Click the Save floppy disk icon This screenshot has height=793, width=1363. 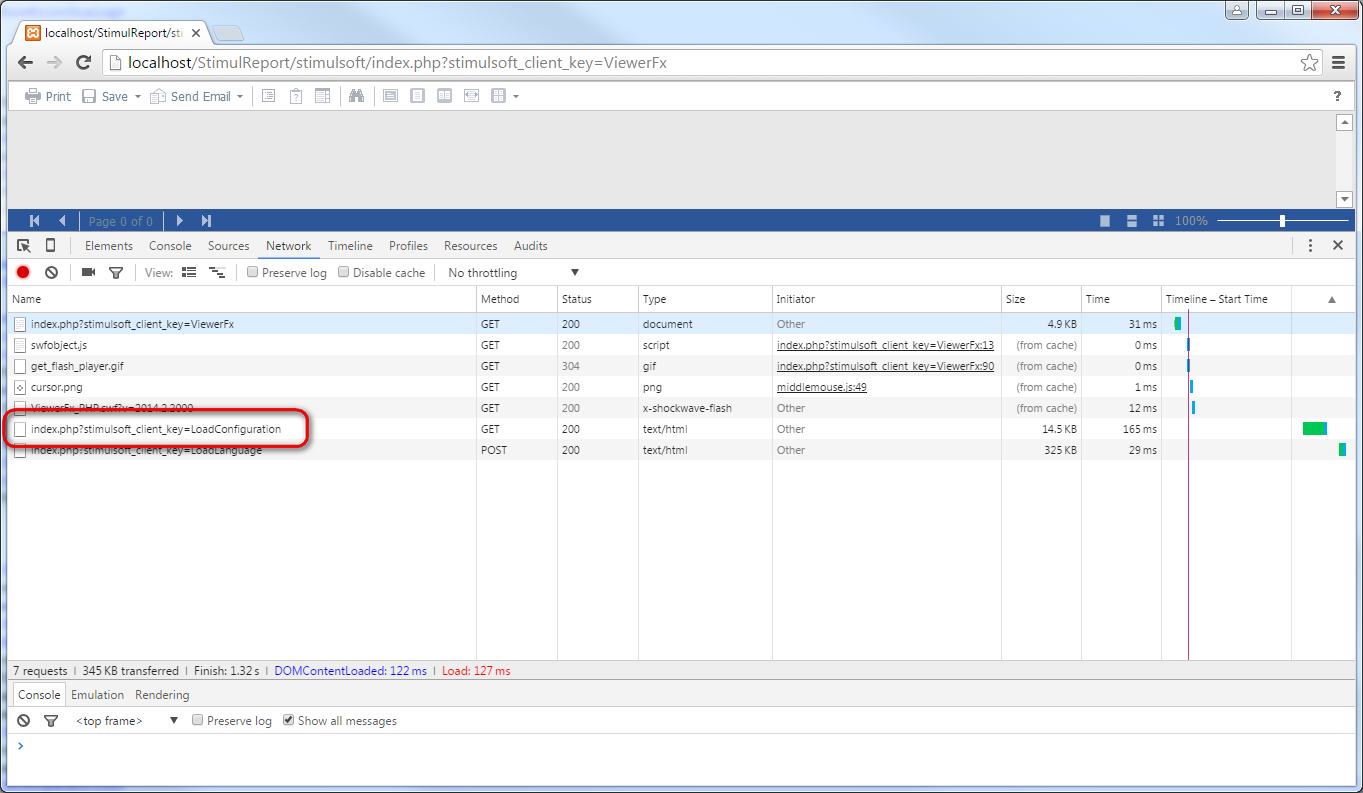pos(89,96)
